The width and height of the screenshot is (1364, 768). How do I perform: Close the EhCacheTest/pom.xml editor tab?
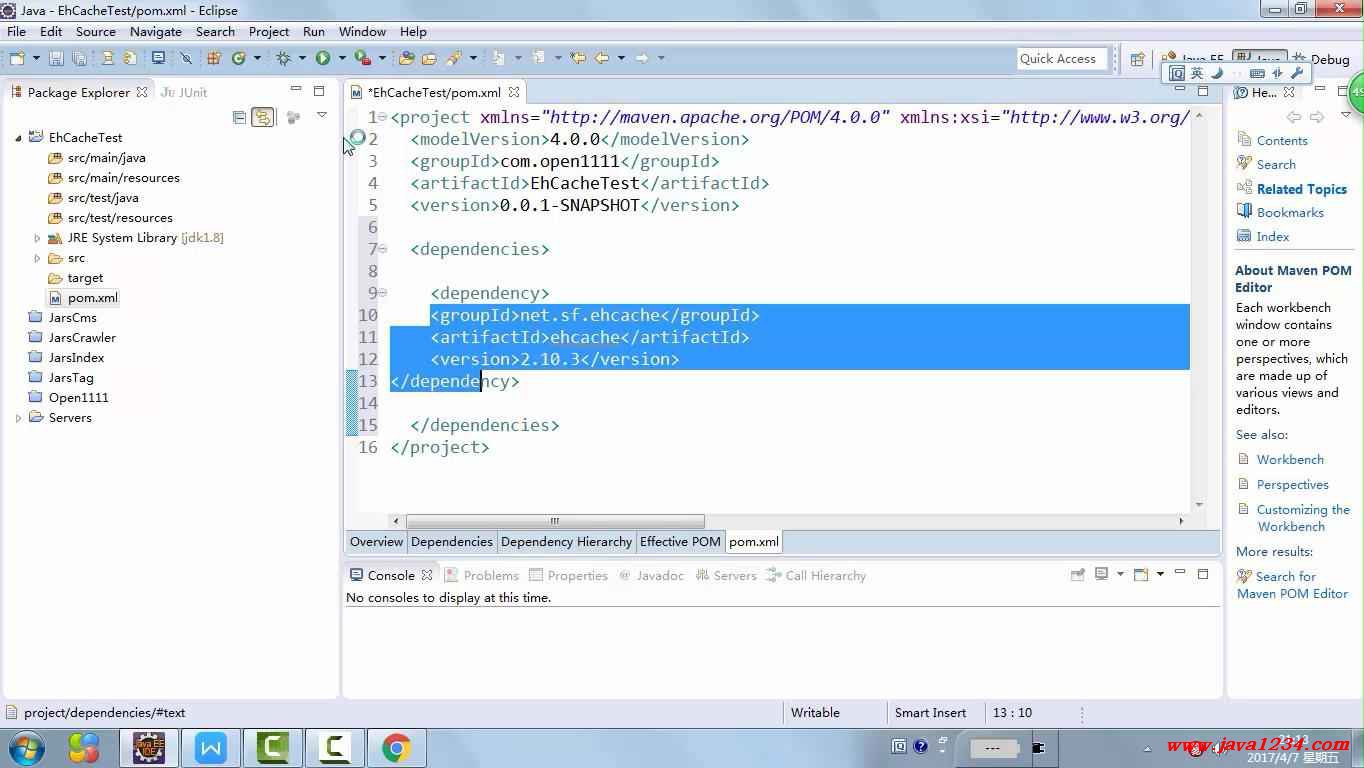[513, 92]
